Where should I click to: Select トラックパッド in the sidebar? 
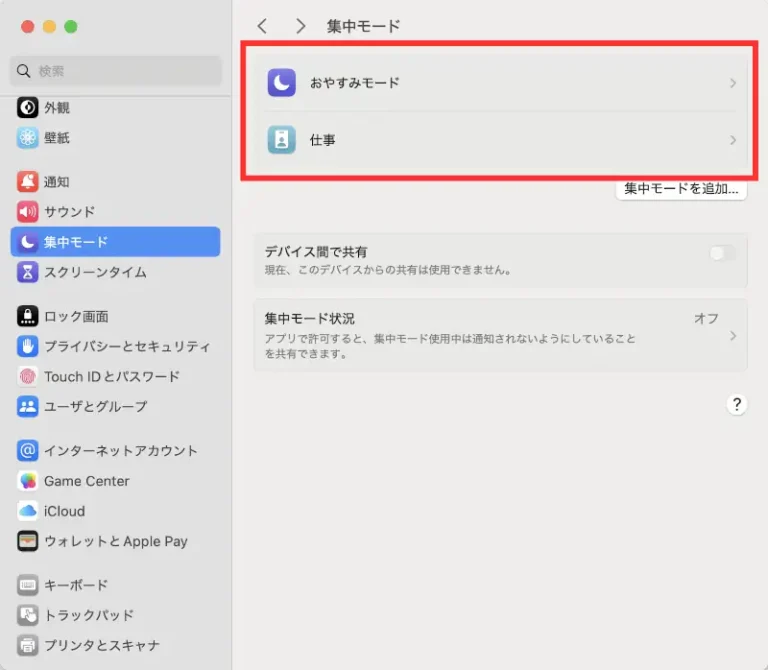(x=116, y=615)
